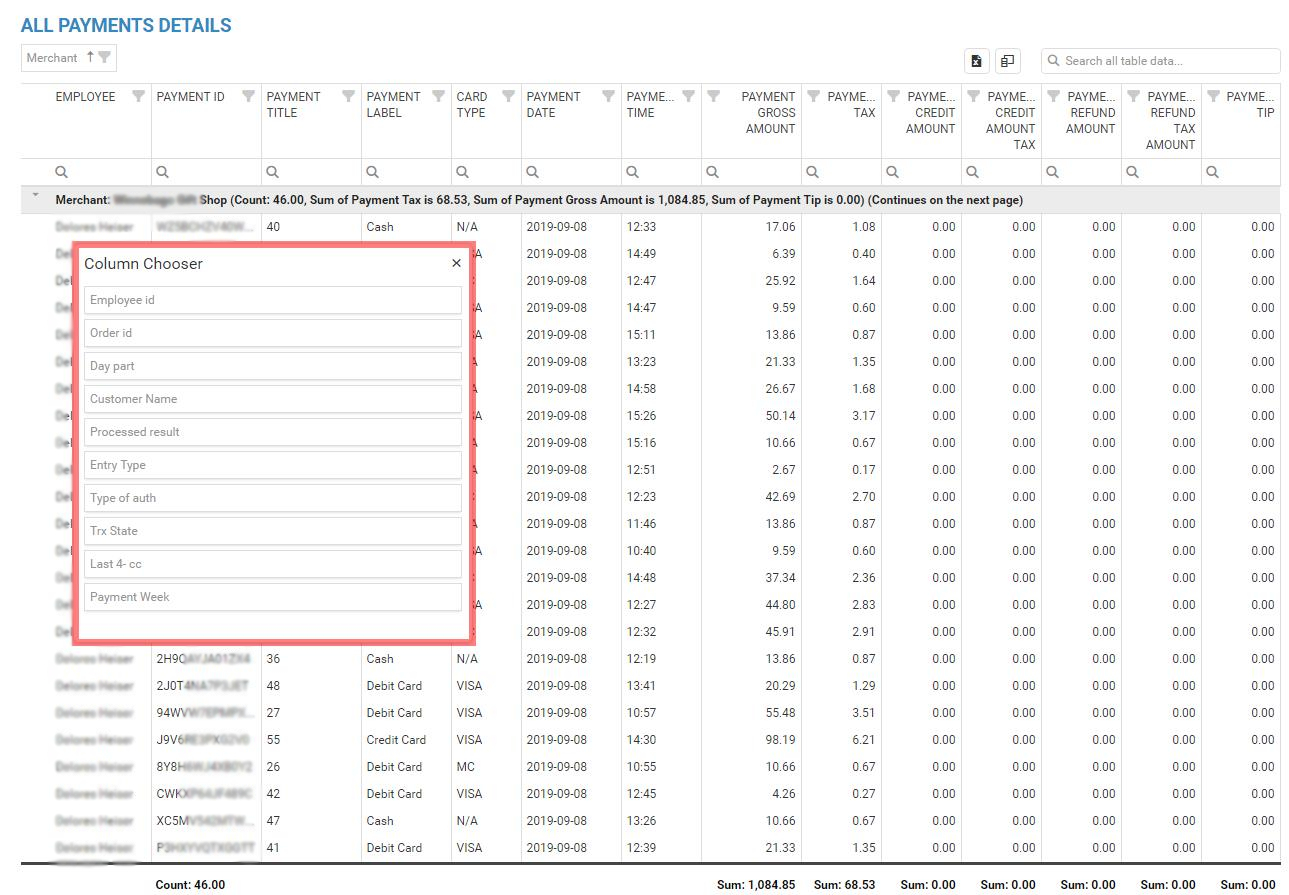Open filter for Payment Title column
The height and width of the screenshot is (895, 1289).
point(349,97)
